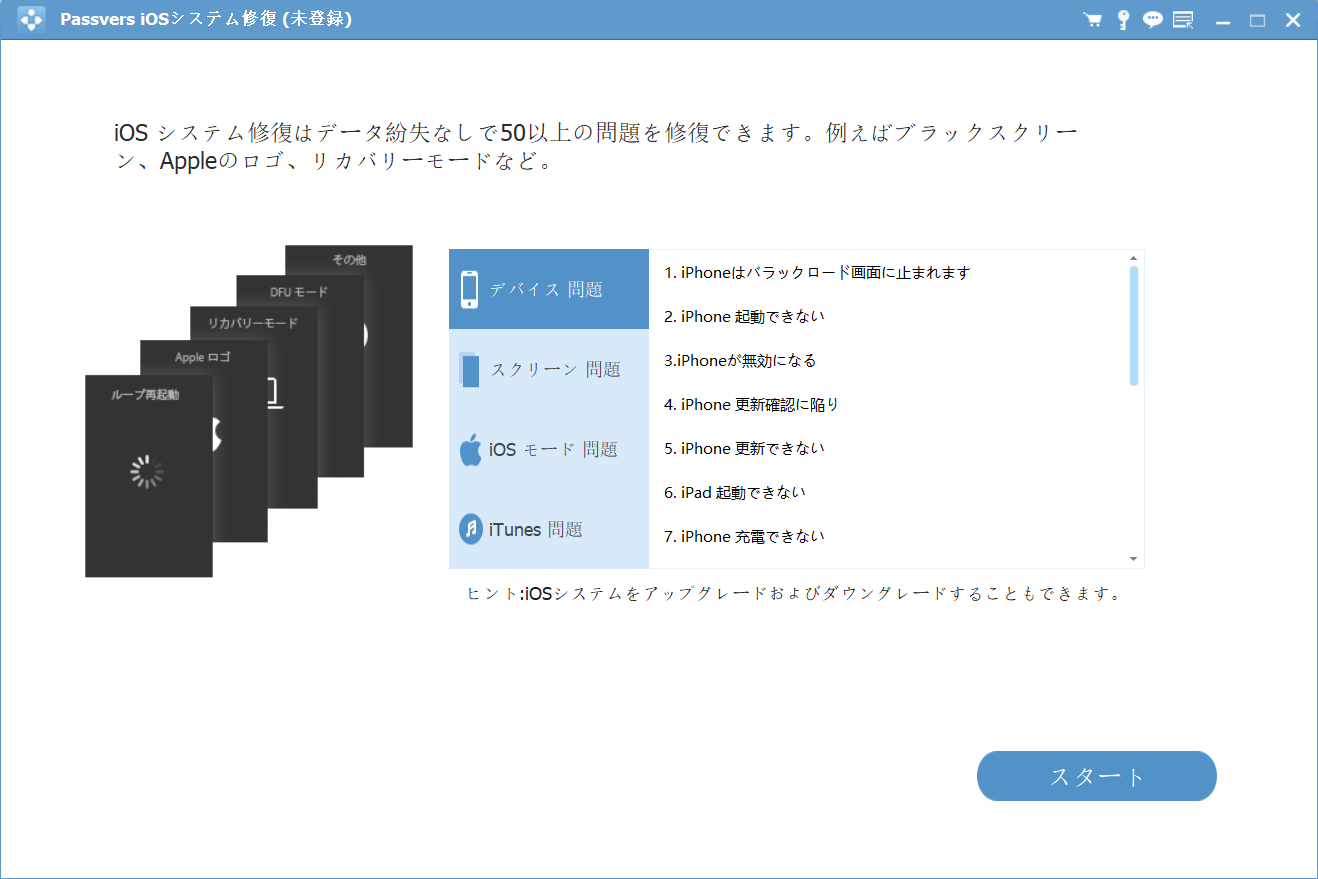Click the iTunes music note icon
The image size is (1318, 879).
point(471,529)
